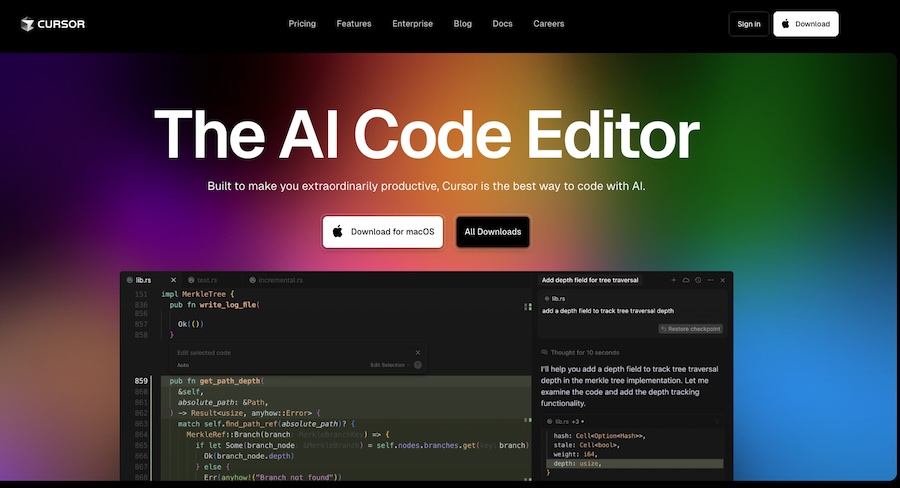Click the 'hash: Cell<Option<Hash>>,' diff line
Image resolution: width=900 pixels, height=488 pixels.
599,436
